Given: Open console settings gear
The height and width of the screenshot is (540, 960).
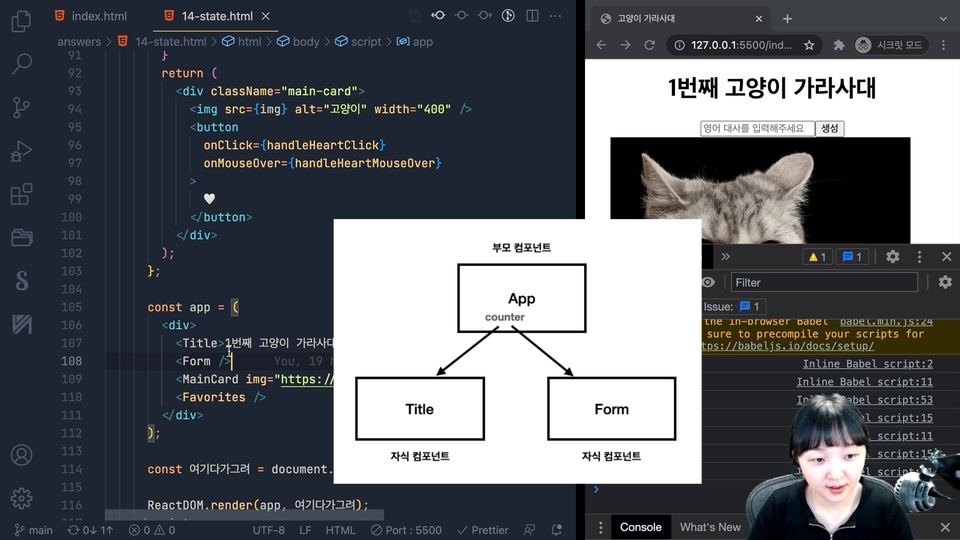Looking at the screenshot, I should tap(945, 282).
